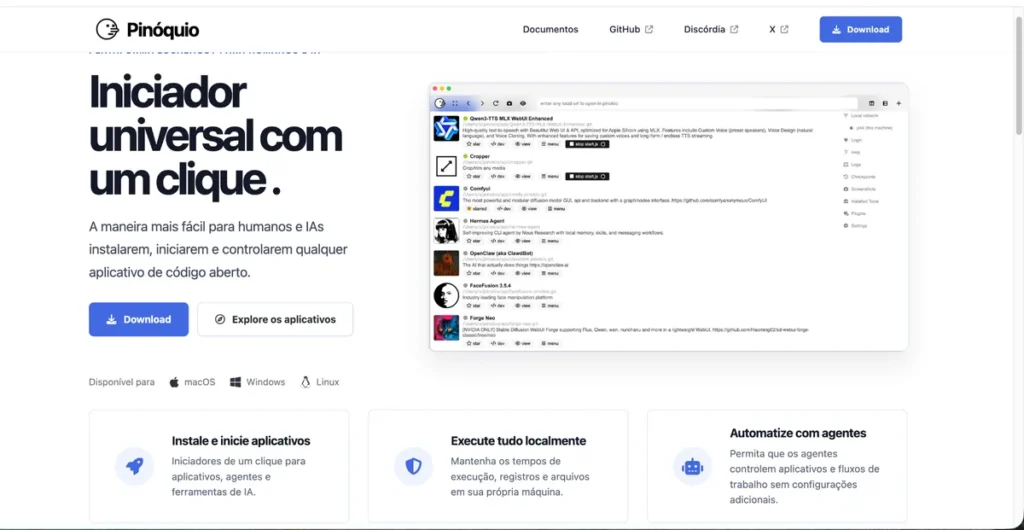The width and height of the screenshot is (1024, 530).
Task: Click the Pinokio home icon in the app preview toolbar
Action: (x=440, y=103)
